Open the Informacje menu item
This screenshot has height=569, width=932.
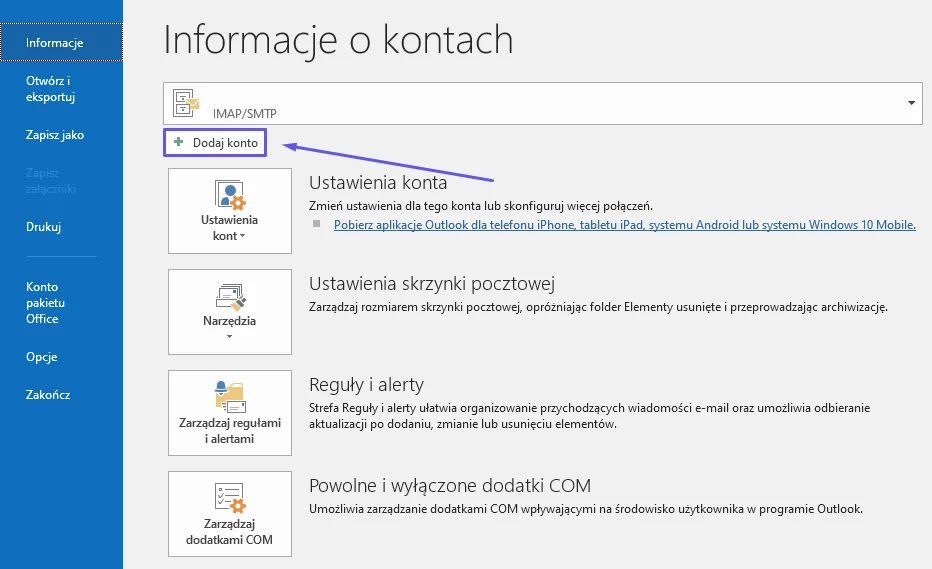coord(61,42)
